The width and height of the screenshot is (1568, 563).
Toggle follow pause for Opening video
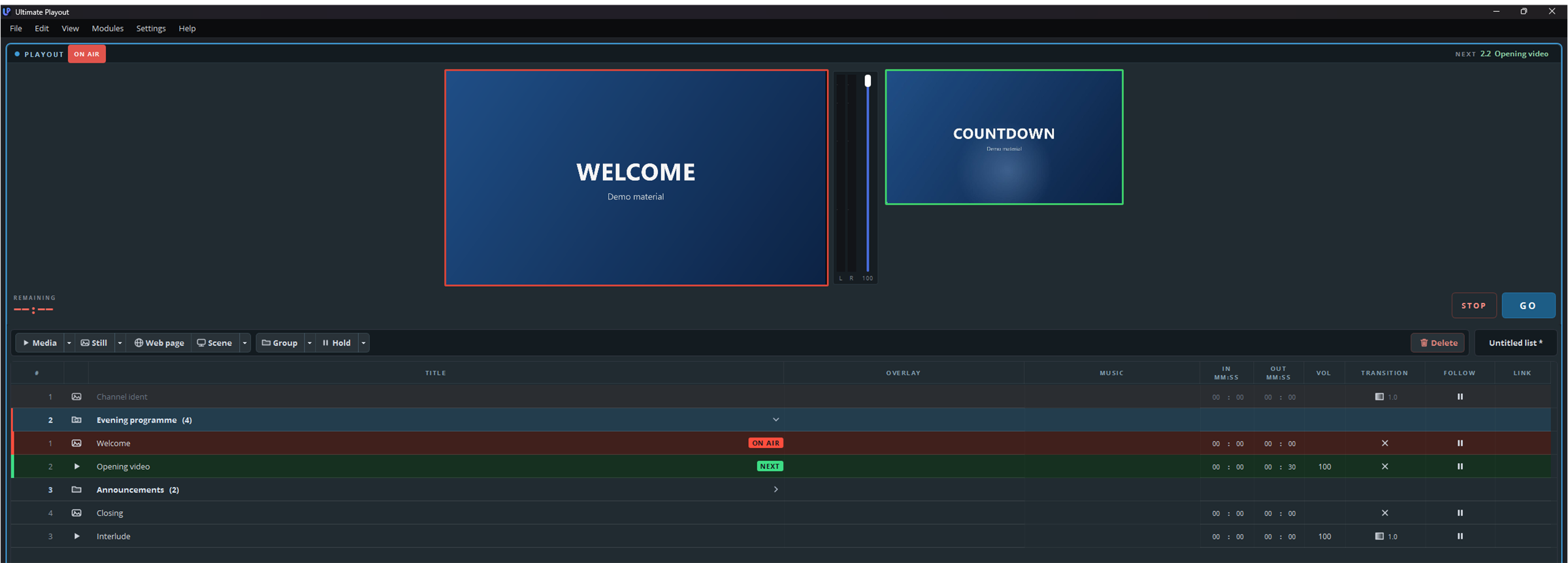(x=1460, y=466)
